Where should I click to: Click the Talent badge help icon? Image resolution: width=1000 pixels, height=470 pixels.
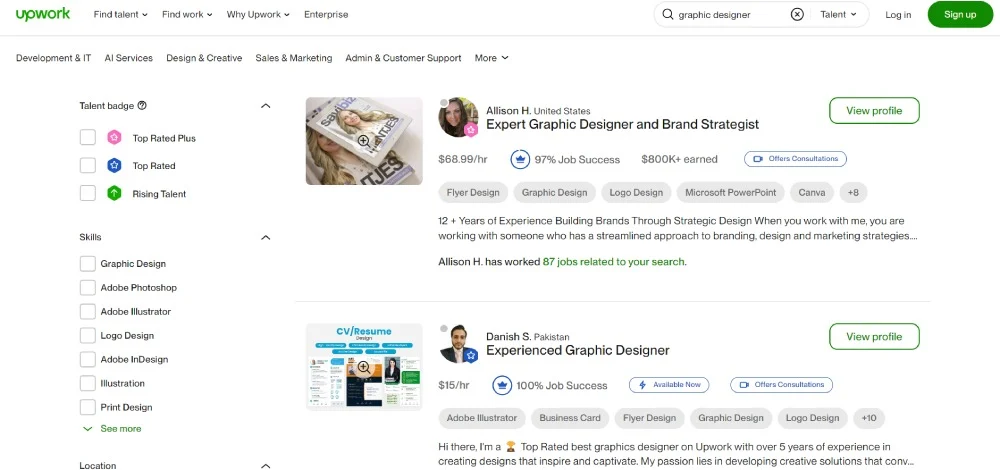(x=142, y=106)
